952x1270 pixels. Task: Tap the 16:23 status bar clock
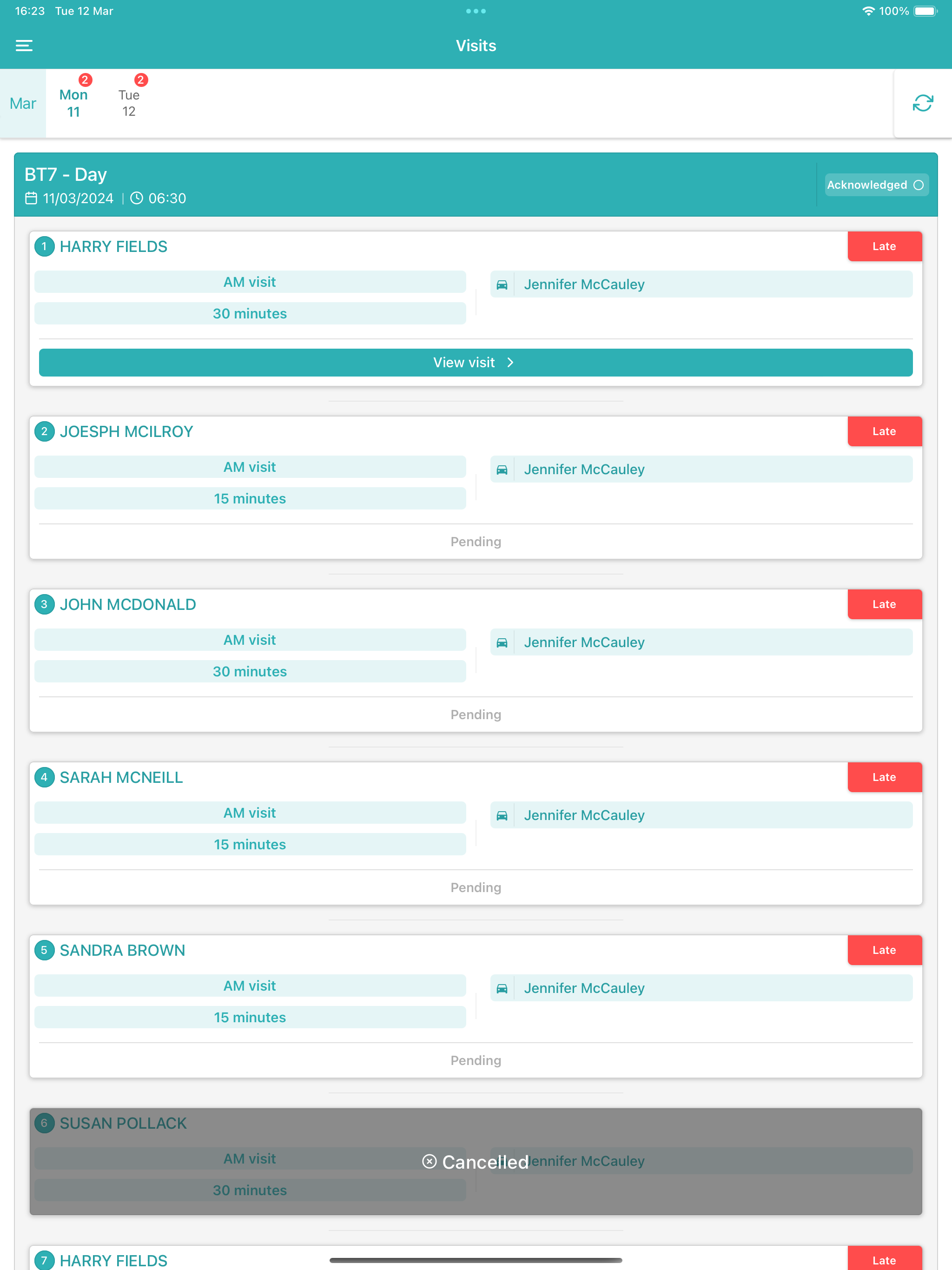point(30,11)
